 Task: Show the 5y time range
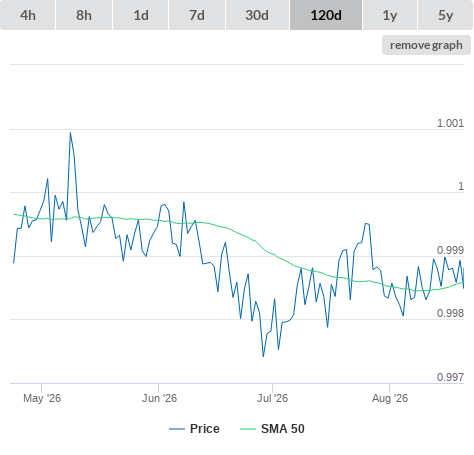point(445,15)
